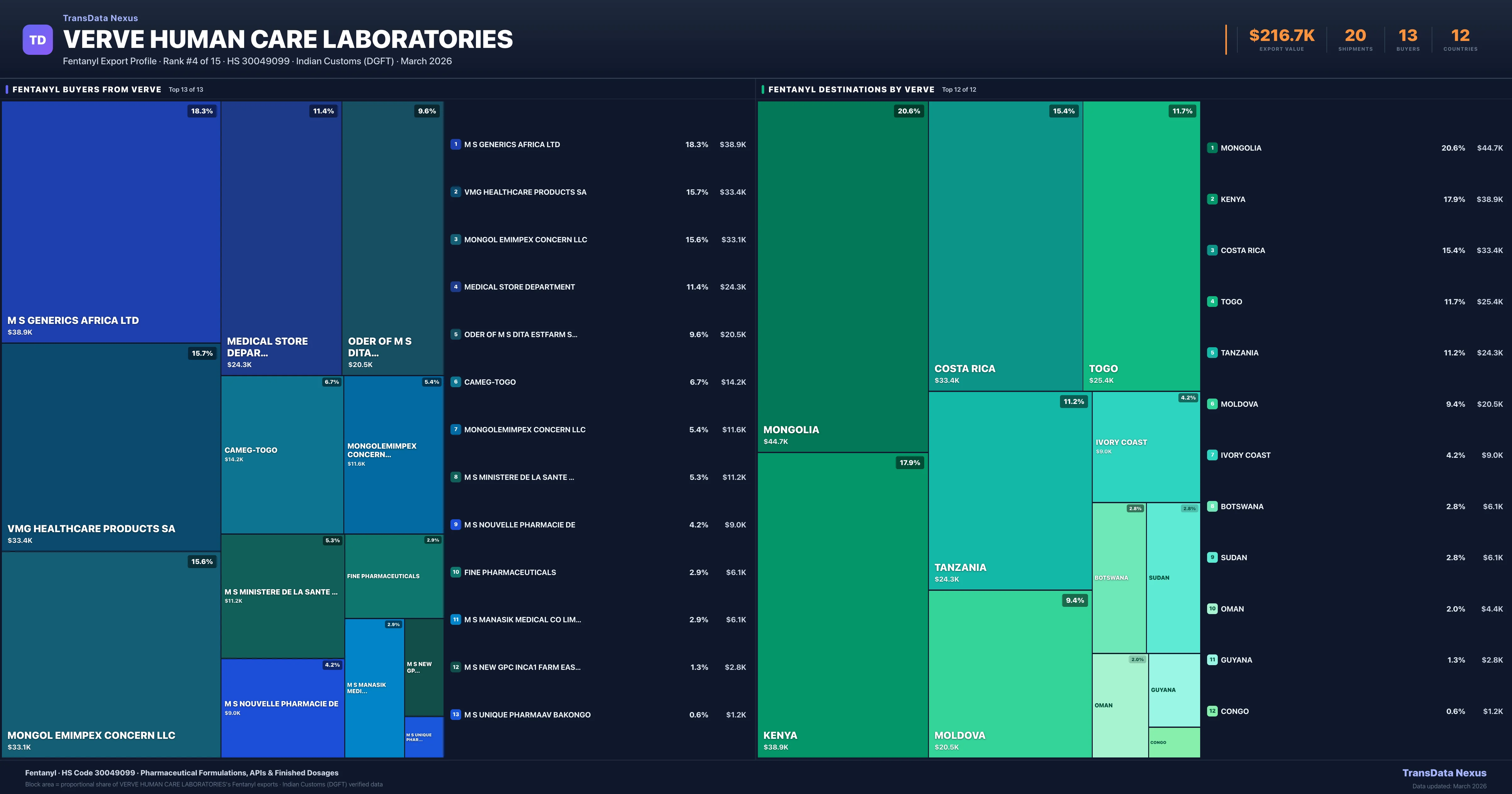Open the VMG Healthcare Products SA list entry
The width and height of the screenshot is (1512, 794).
point(525,192)
